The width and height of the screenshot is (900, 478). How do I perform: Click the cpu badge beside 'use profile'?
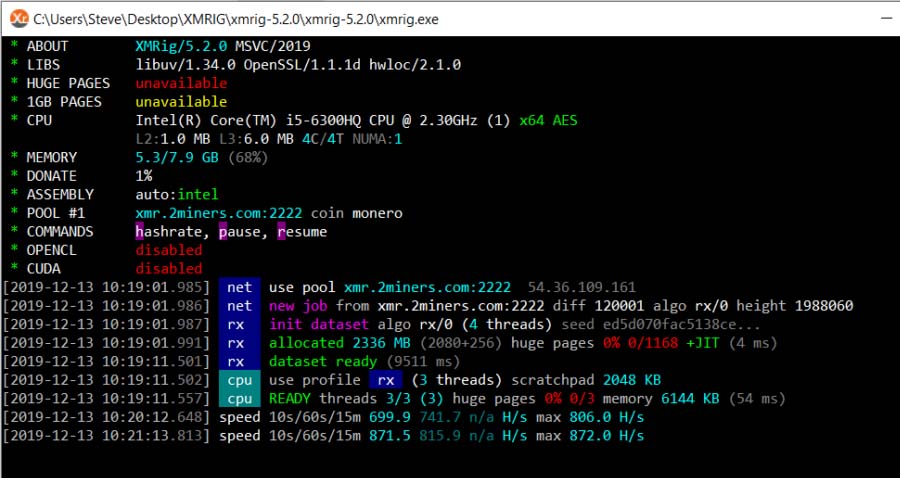239,380
